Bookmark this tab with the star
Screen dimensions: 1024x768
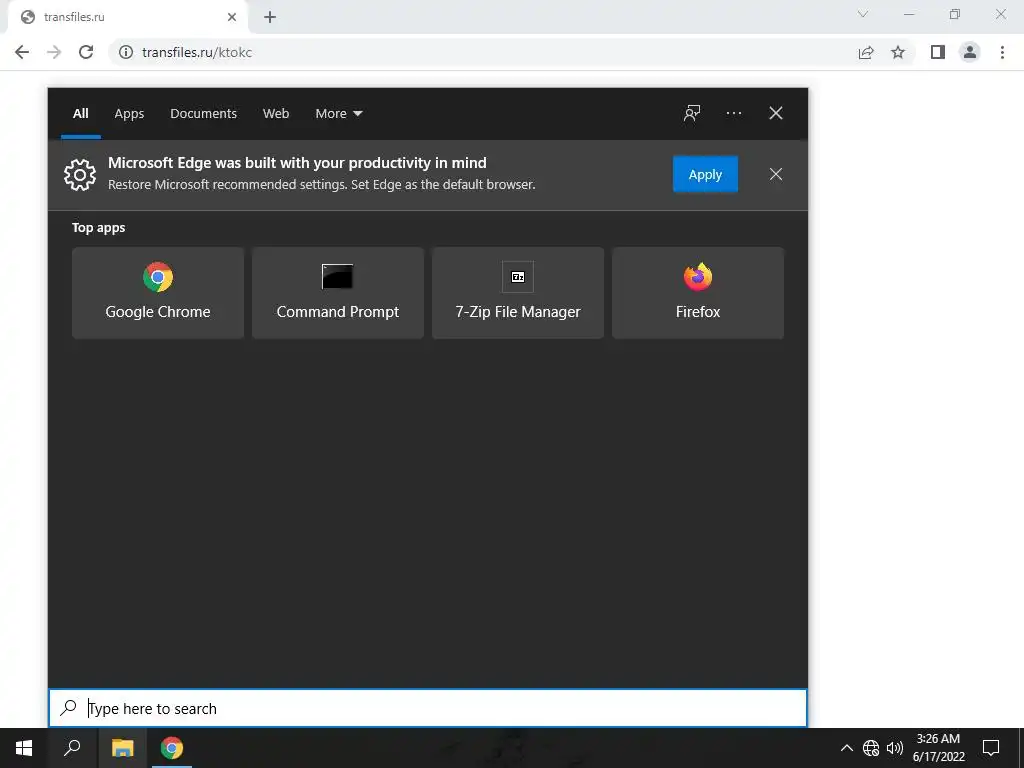[898, 52]
